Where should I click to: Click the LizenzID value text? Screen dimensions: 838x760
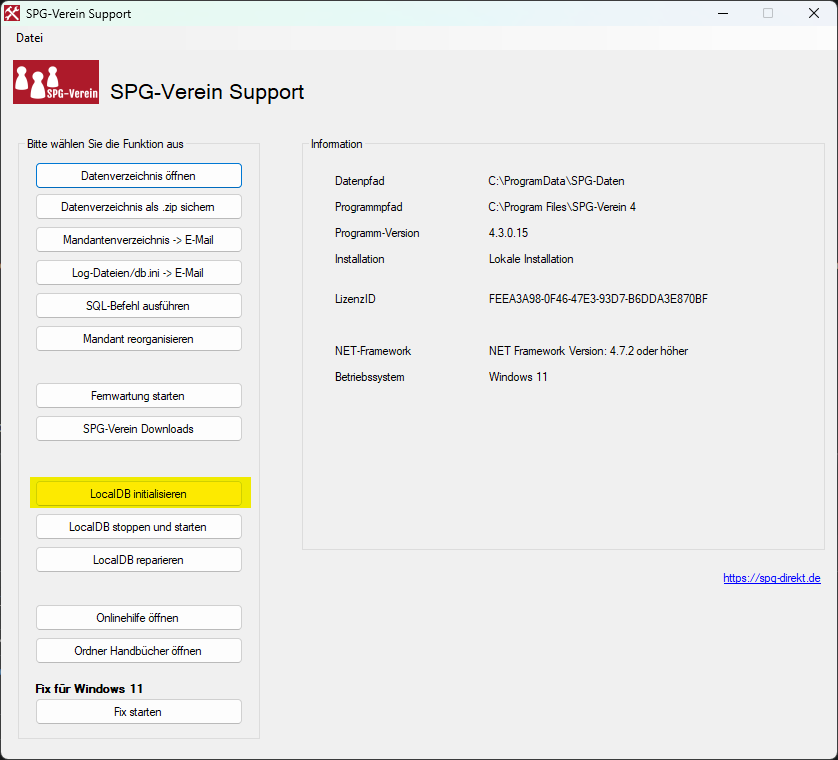coord(598,299)
